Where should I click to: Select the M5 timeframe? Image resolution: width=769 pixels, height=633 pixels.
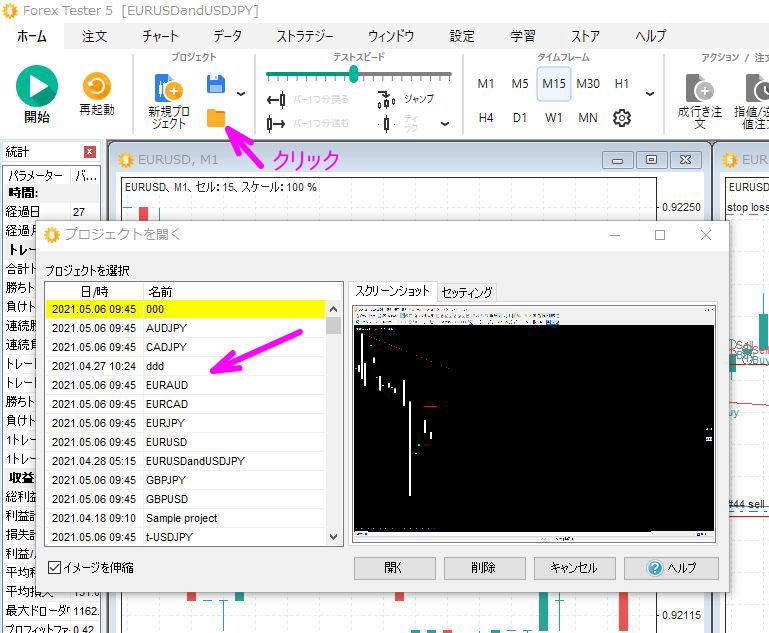point(520,84)
